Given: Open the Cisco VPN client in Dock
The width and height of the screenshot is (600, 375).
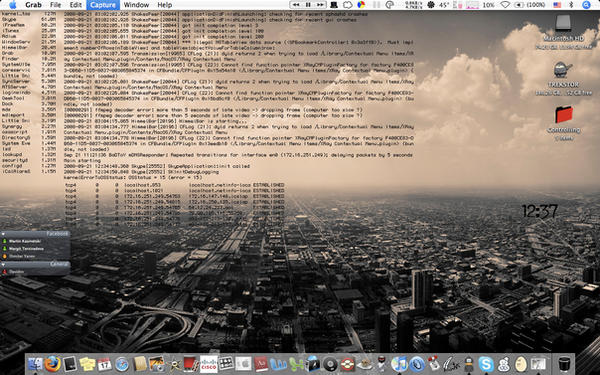Looking at the screenshot, I should click(x=209, y=364).
